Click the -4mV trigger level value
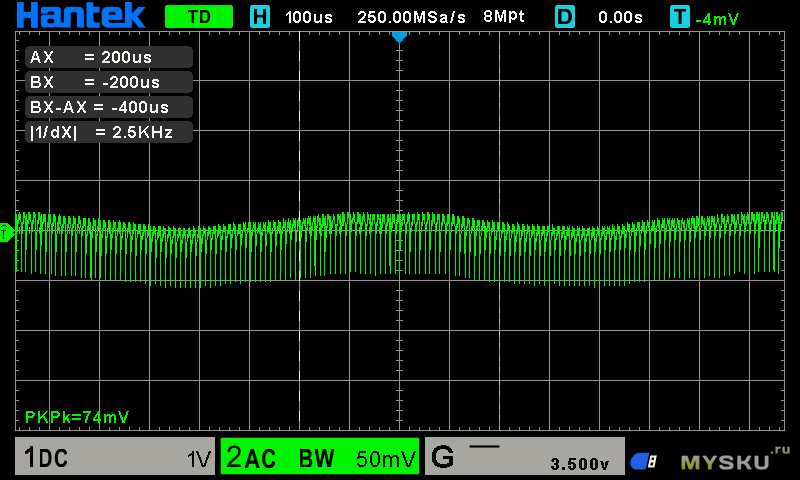 pos(717,19)
